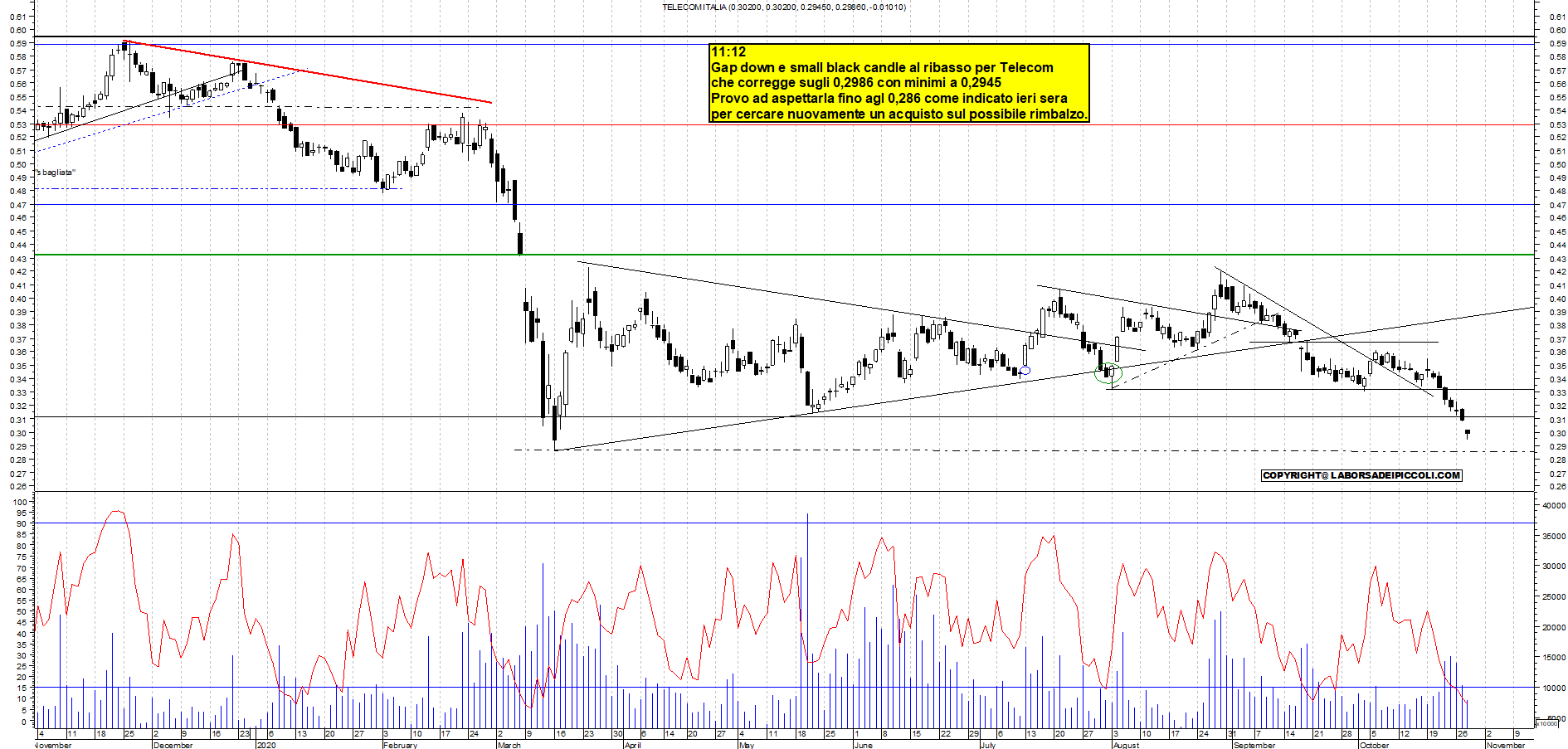Click the 'sbagliata' annotation label
Viewport: 1568px width, 749px height.
pos(55,173)
